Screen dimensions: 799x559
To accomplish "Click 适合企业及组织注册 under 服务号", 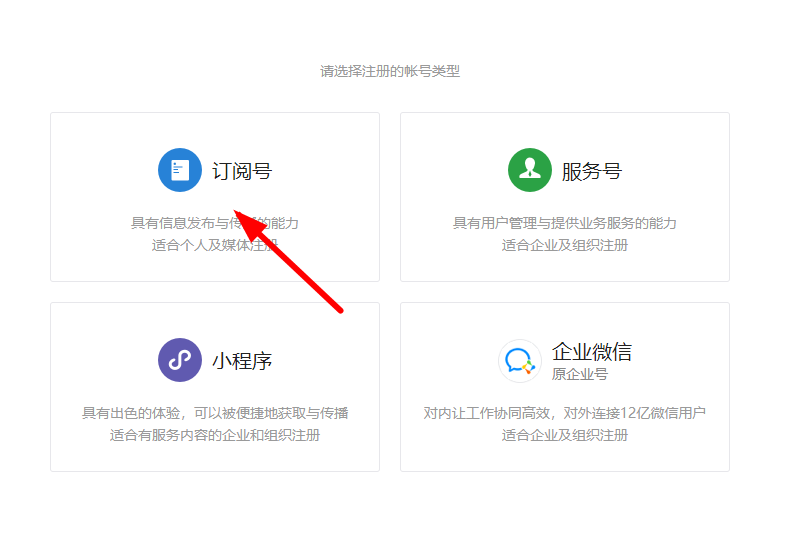I will point(565,246).
